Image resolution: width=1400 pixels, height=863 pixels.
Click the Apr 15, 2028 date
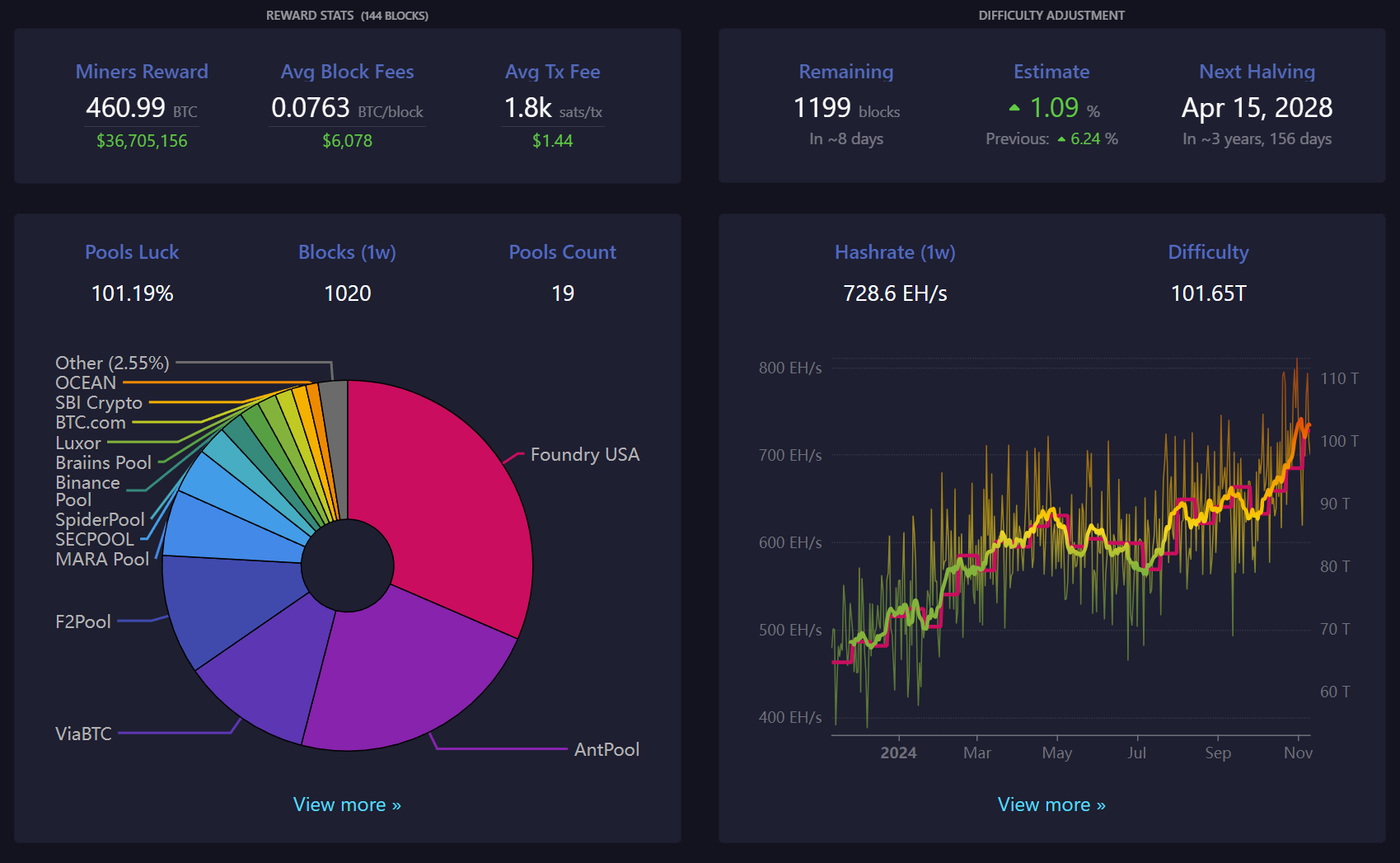pos(1257,108)
